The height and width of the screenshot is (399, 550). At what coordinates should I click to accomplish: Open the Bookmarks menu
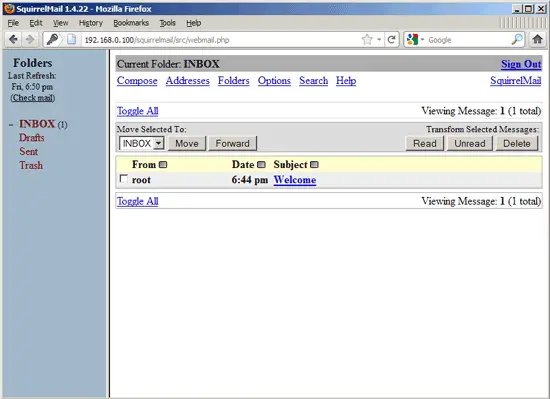[131, 23]
